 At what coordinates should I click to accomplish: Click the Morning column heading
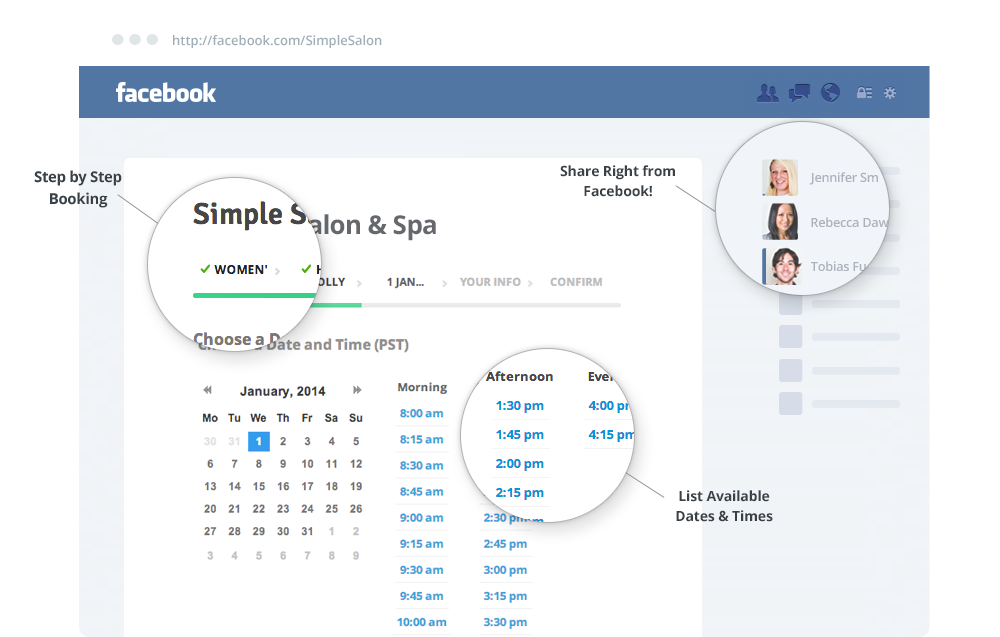[422, 387]
